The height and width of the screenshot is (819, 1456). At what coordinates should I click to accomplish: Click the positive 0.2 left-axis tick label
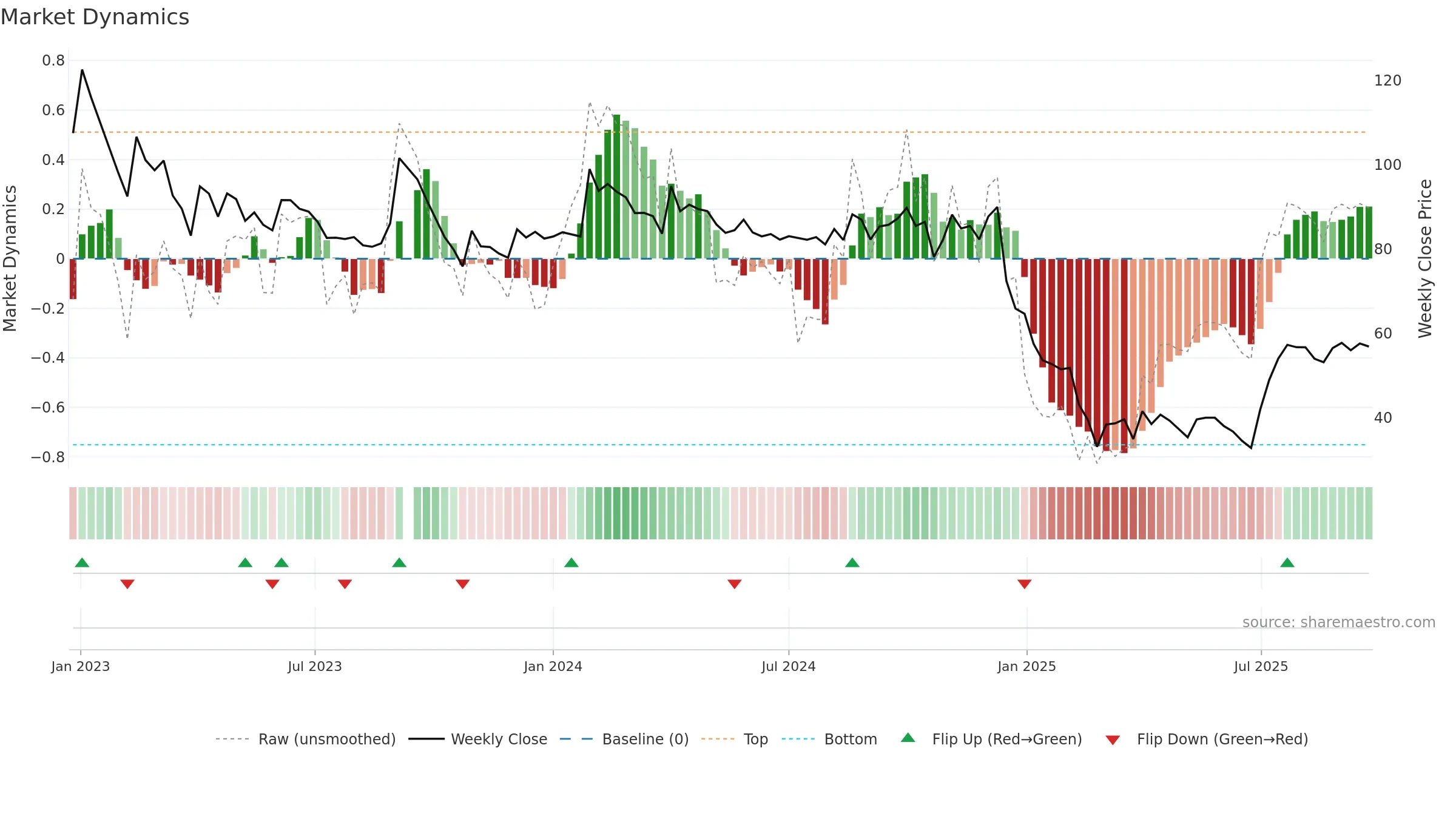tap(53, 209)
